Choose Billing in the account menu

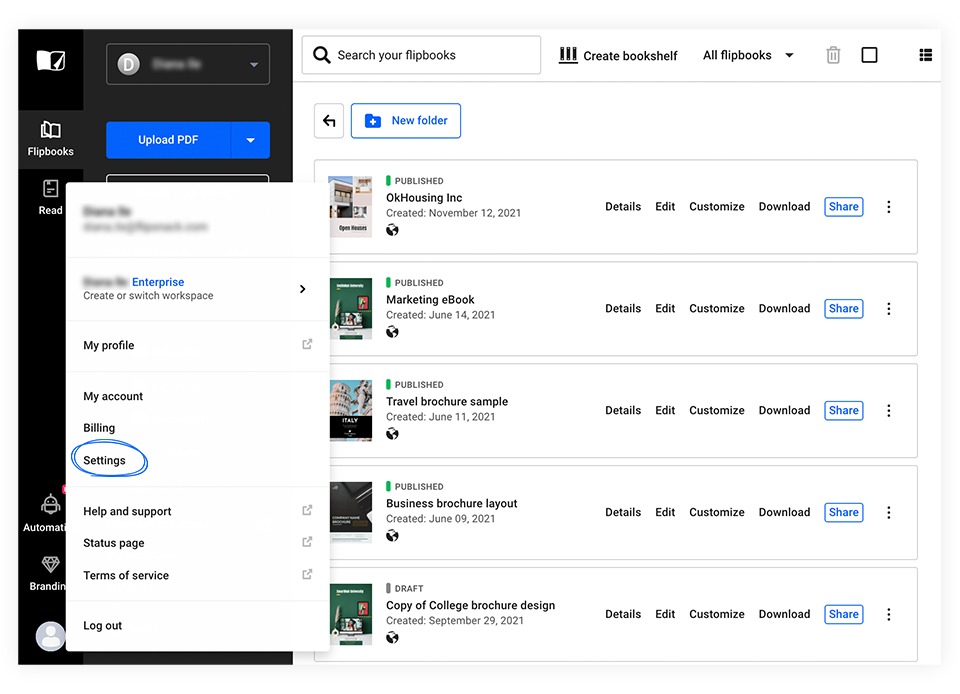99,428
